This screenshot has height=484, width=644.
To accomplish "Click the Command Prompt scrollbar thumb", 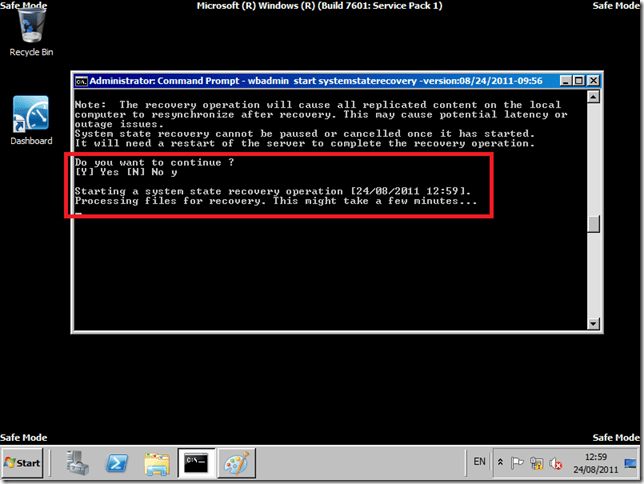I will (x=593, y=224).
